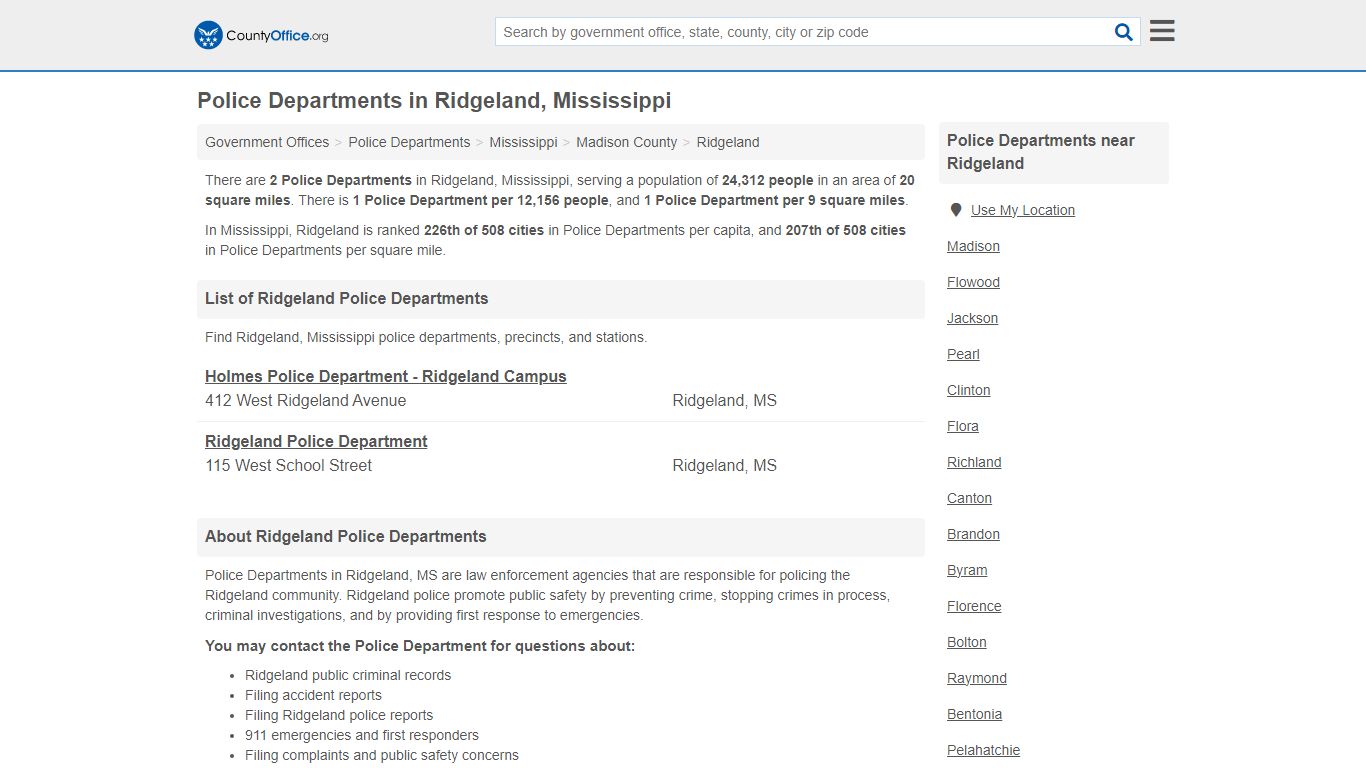The height and width of the screenshot is (768, 1366).
Task: Click 'Filing Ridgeland police reports' bullet
Action: (x=339, y=715)
